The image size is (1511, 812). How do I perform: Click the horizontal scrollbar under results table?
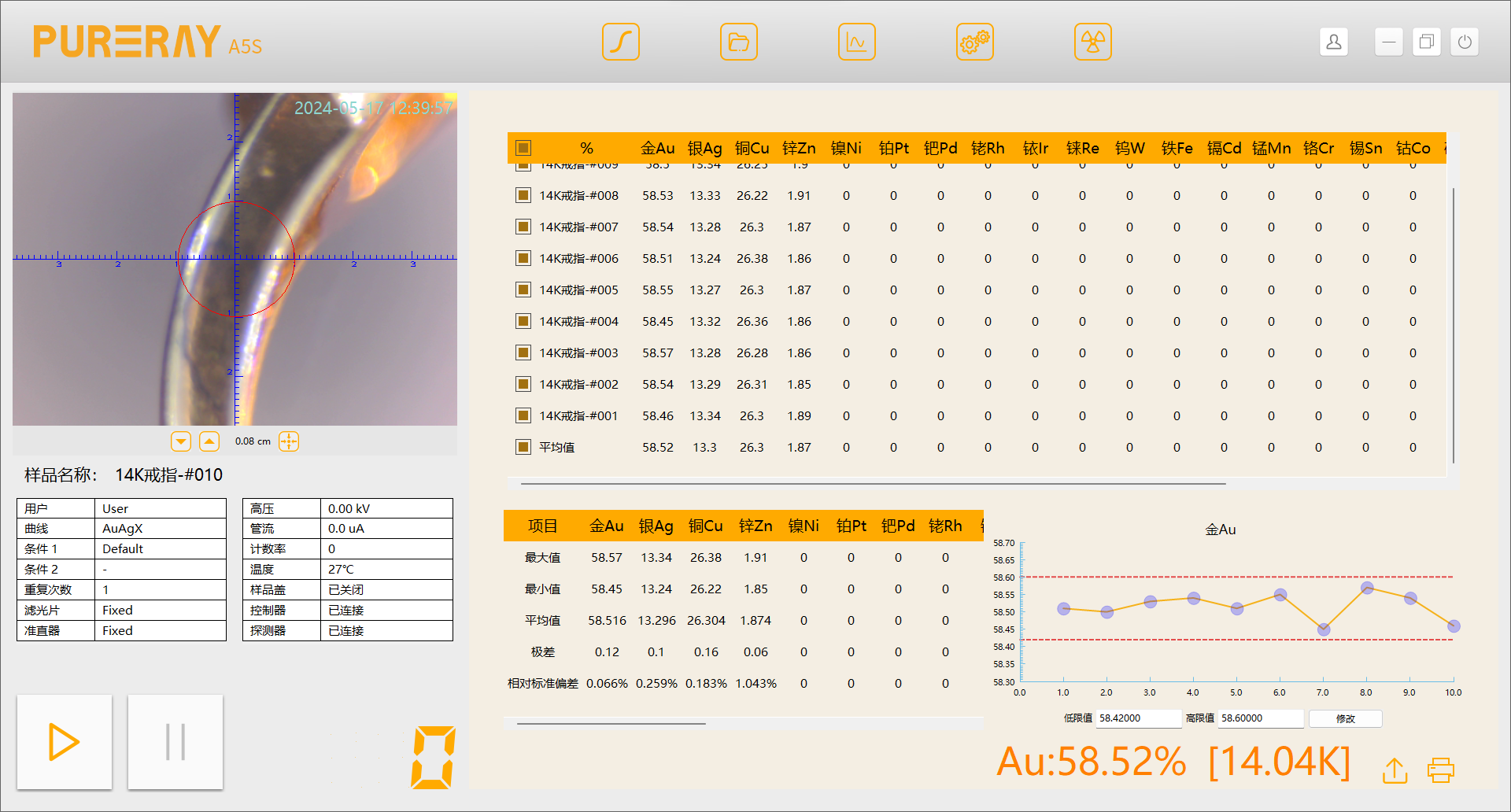pyautogui.click(x=874, y=483)
